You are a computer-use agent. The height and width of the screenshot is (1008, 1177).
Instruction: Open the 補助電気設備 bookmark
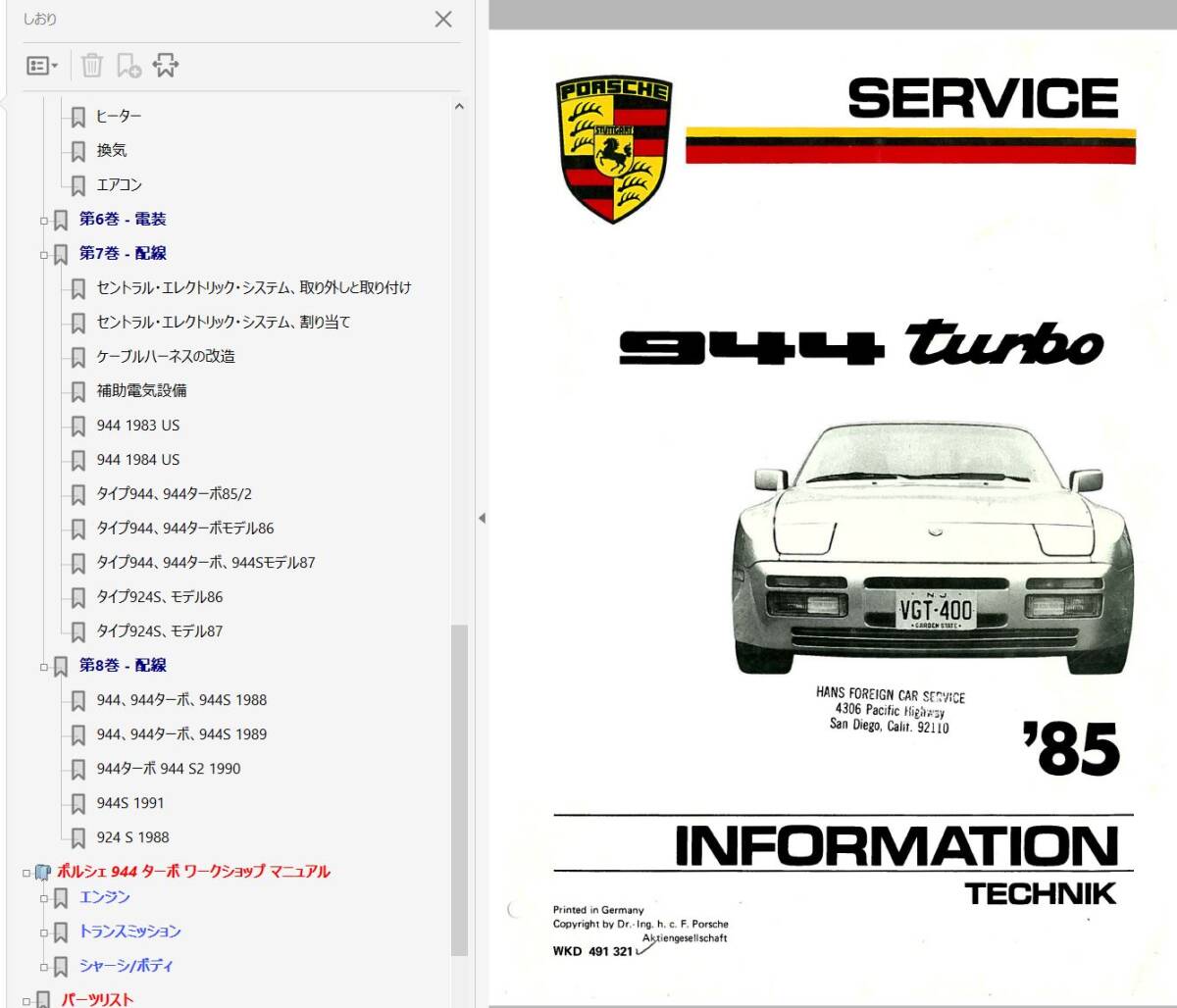pos(141,390)
